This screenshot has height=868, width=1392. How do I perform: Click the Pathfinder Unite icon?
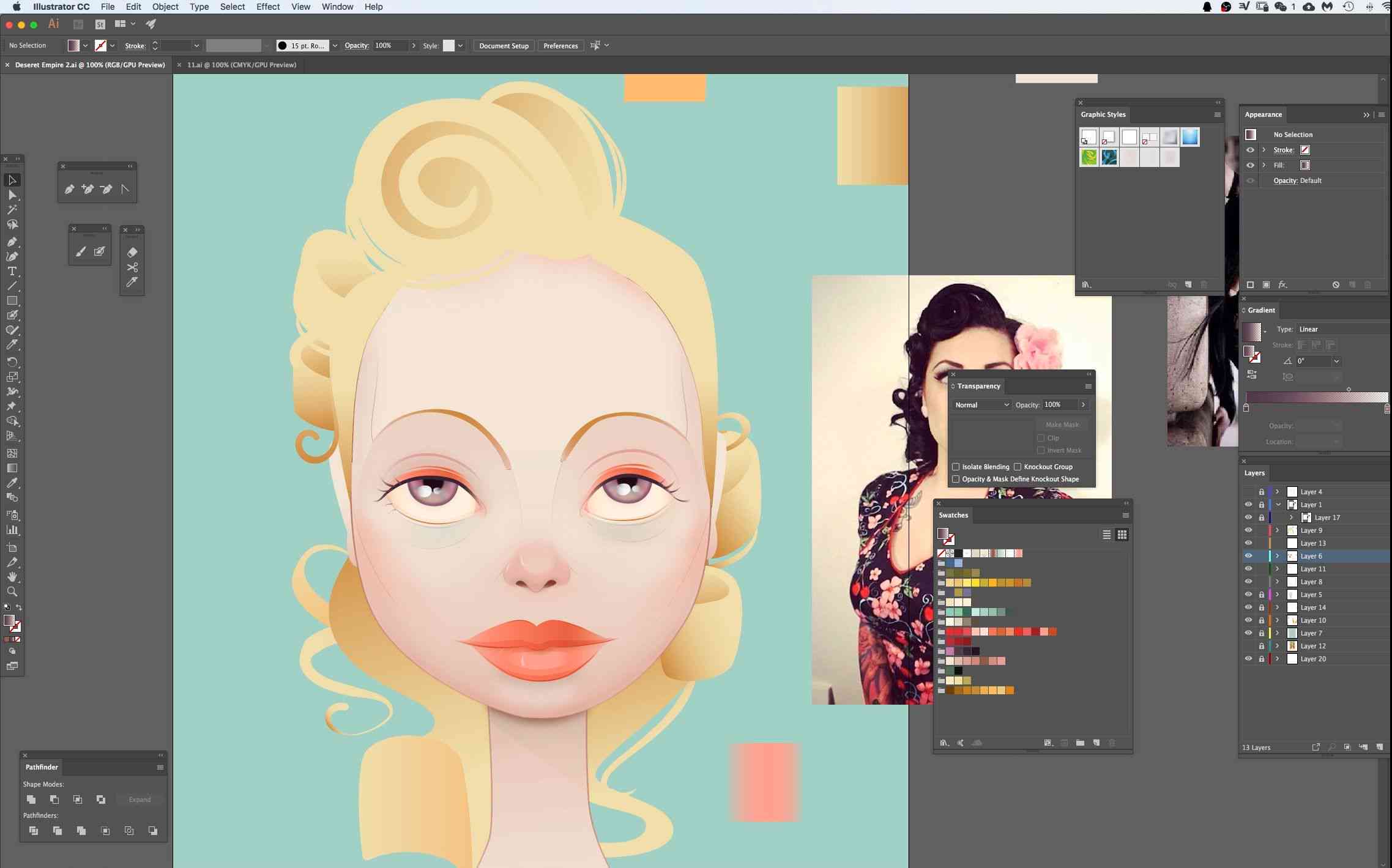tap(31, 799)
